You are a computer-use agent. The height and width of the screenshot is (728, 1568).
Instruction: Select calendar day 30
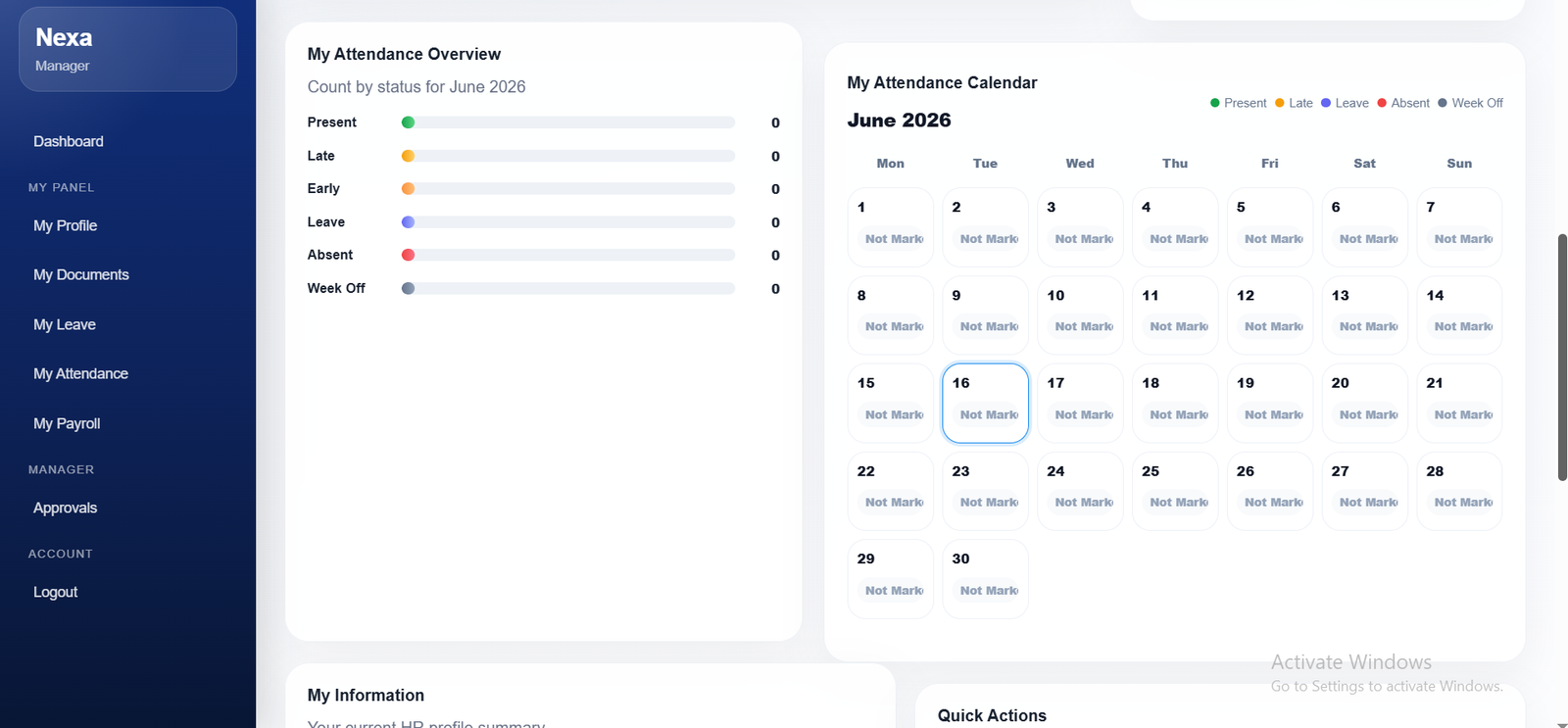985,579
